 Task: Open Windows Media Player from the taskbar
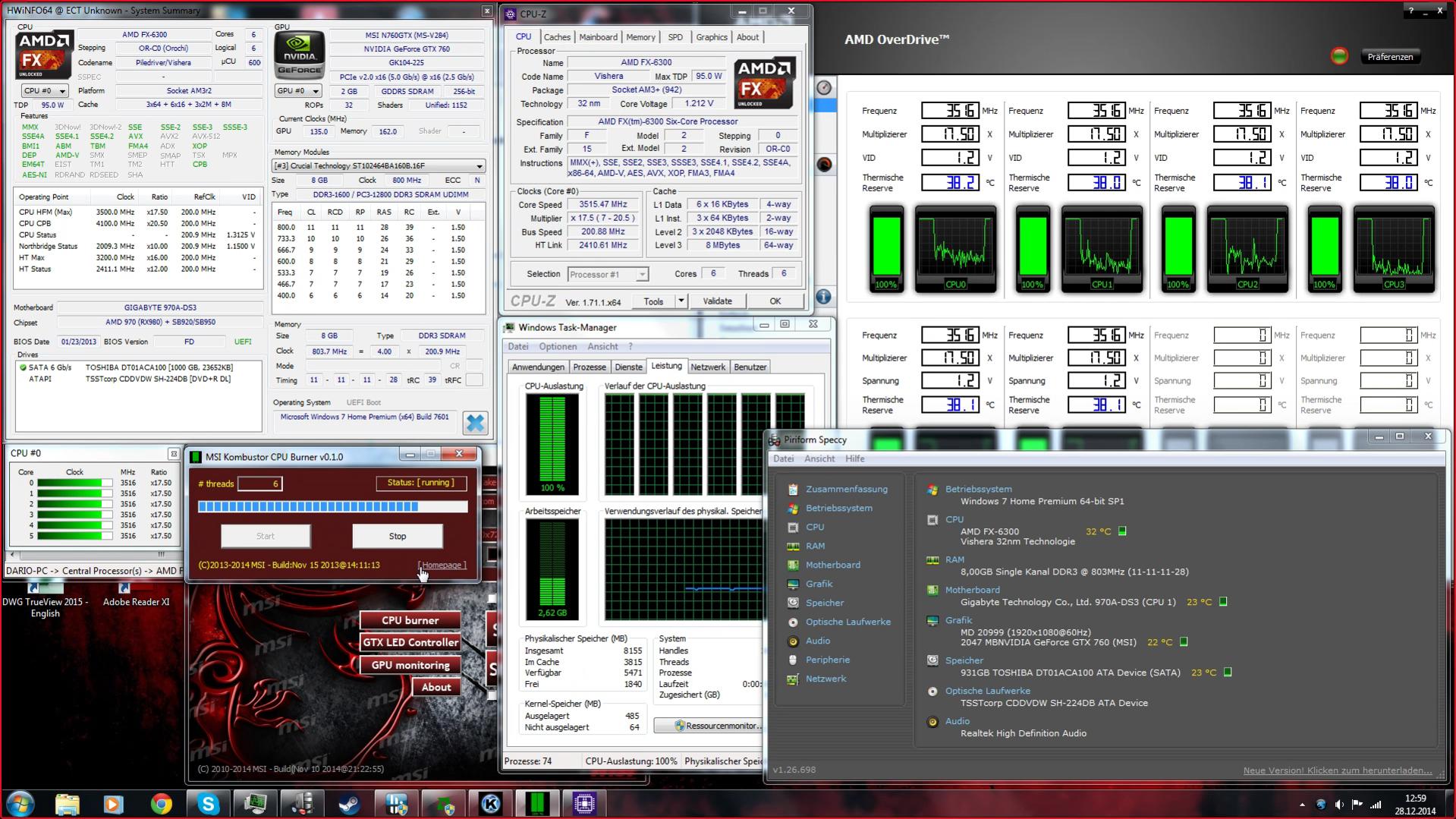click(x=114, y=803)
